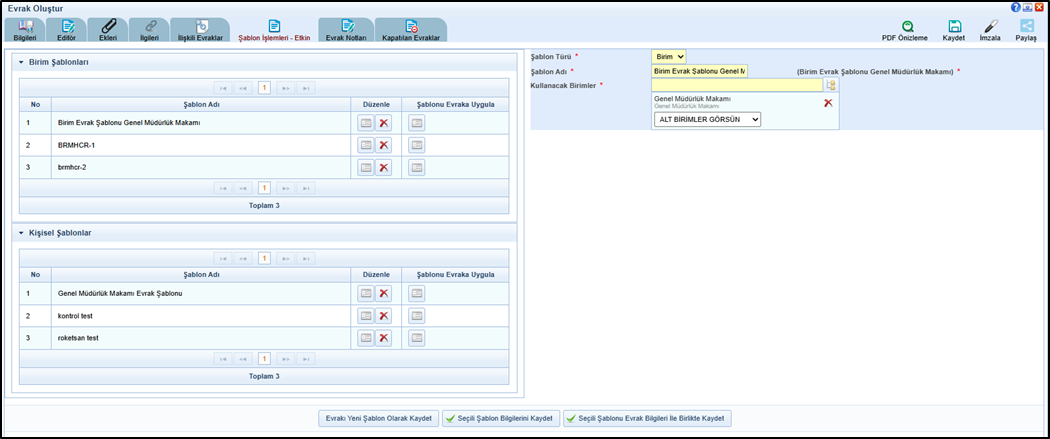Screen dimensions: 1050x439
Task: Apply Genel Müdürlük Makamı Evrak Şablonu to document
Action: pyautogui.click(x=417, y=293)
